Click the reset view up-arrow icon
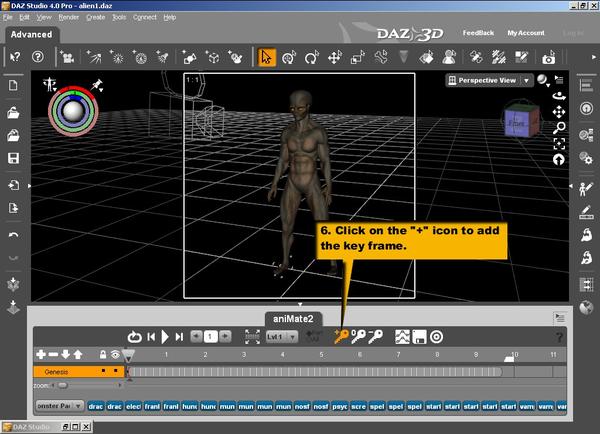 pos(559,160)
